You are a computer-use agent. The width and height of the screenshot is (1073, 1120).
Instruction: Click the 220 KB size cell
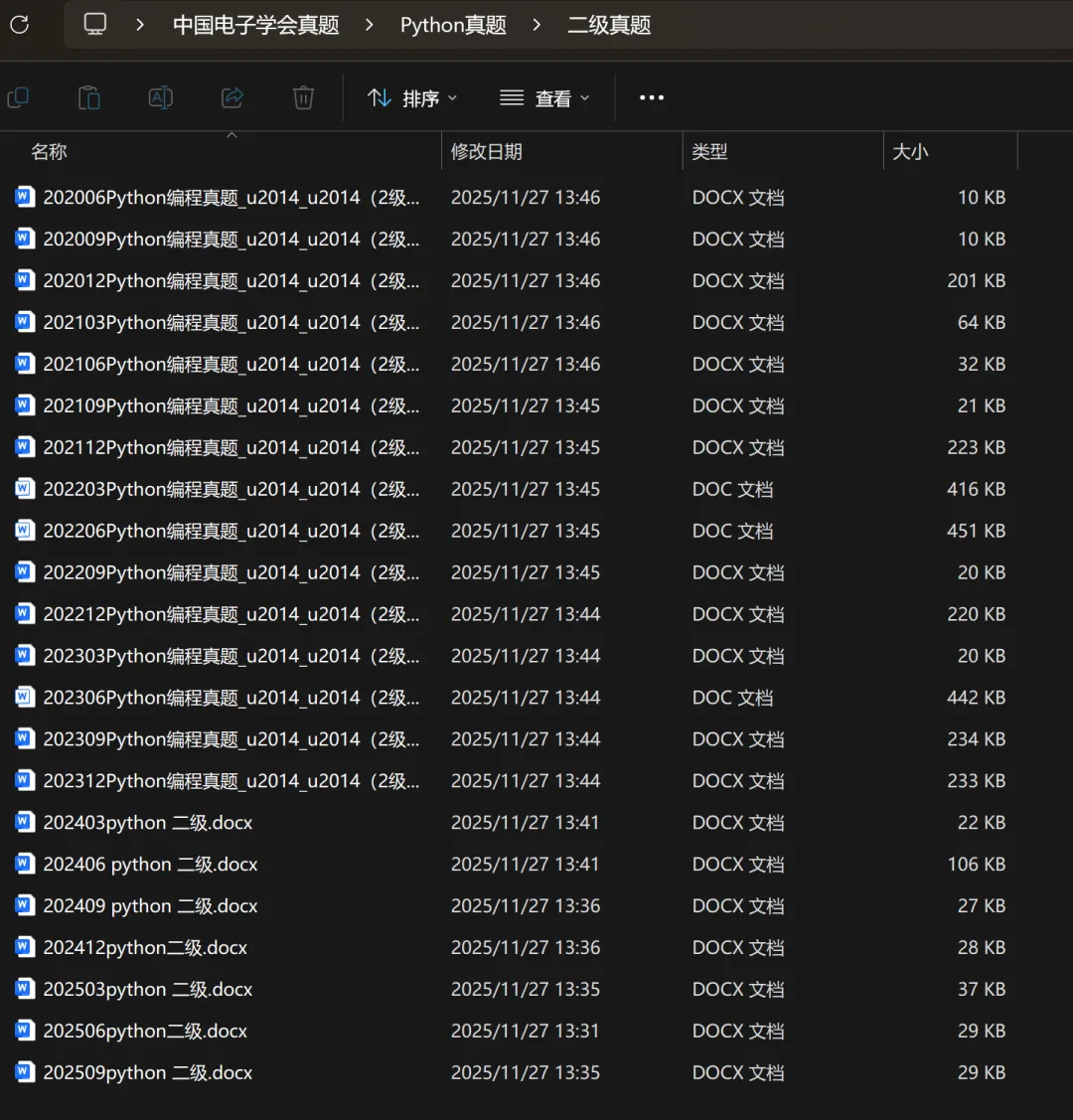click(x=976, y=614)
